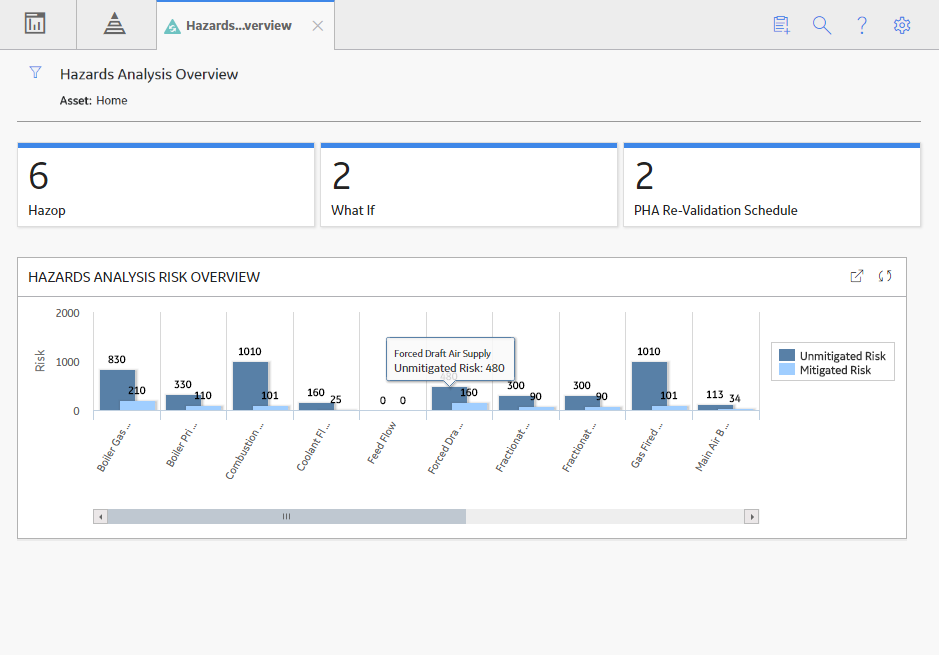
Task: Click the Unmitigated Risk legend label
Action: 843,356
